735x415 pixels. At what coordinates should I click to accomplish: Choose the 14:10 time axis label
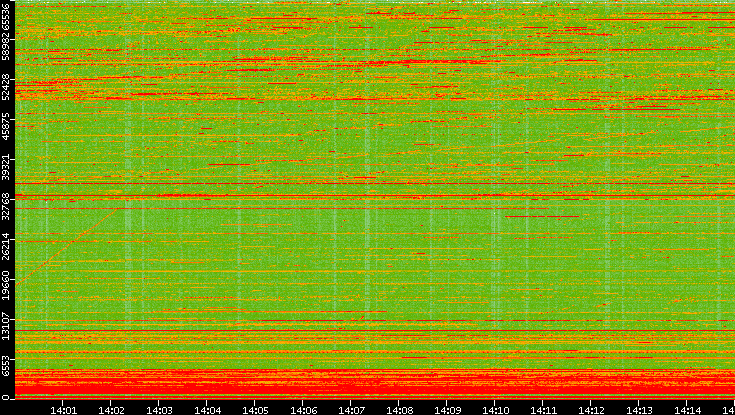(x=495, y=410)
